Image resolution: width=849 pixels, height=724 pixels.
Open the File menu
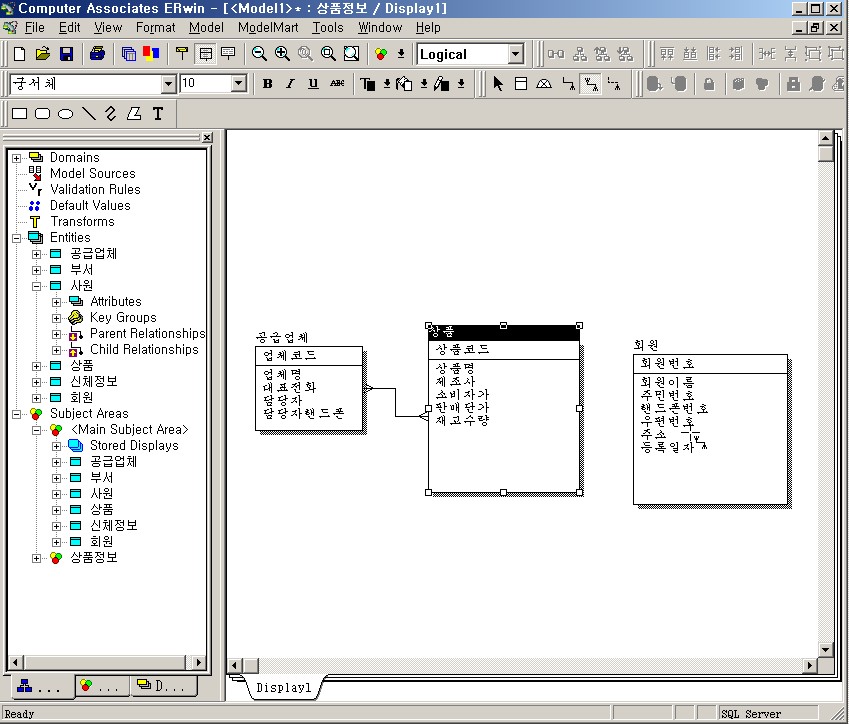[x=35, y=28]
